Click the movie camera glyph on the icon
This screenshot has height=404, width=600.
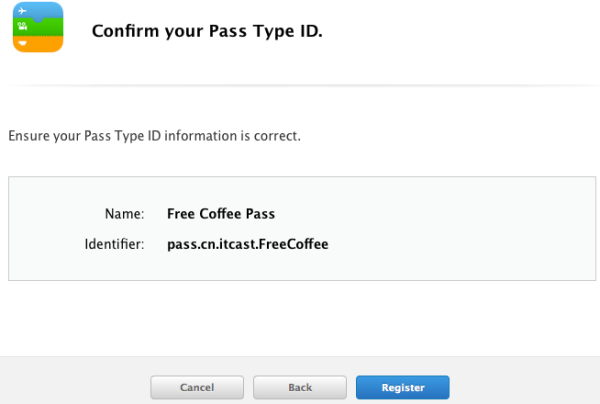coord(23,26)
